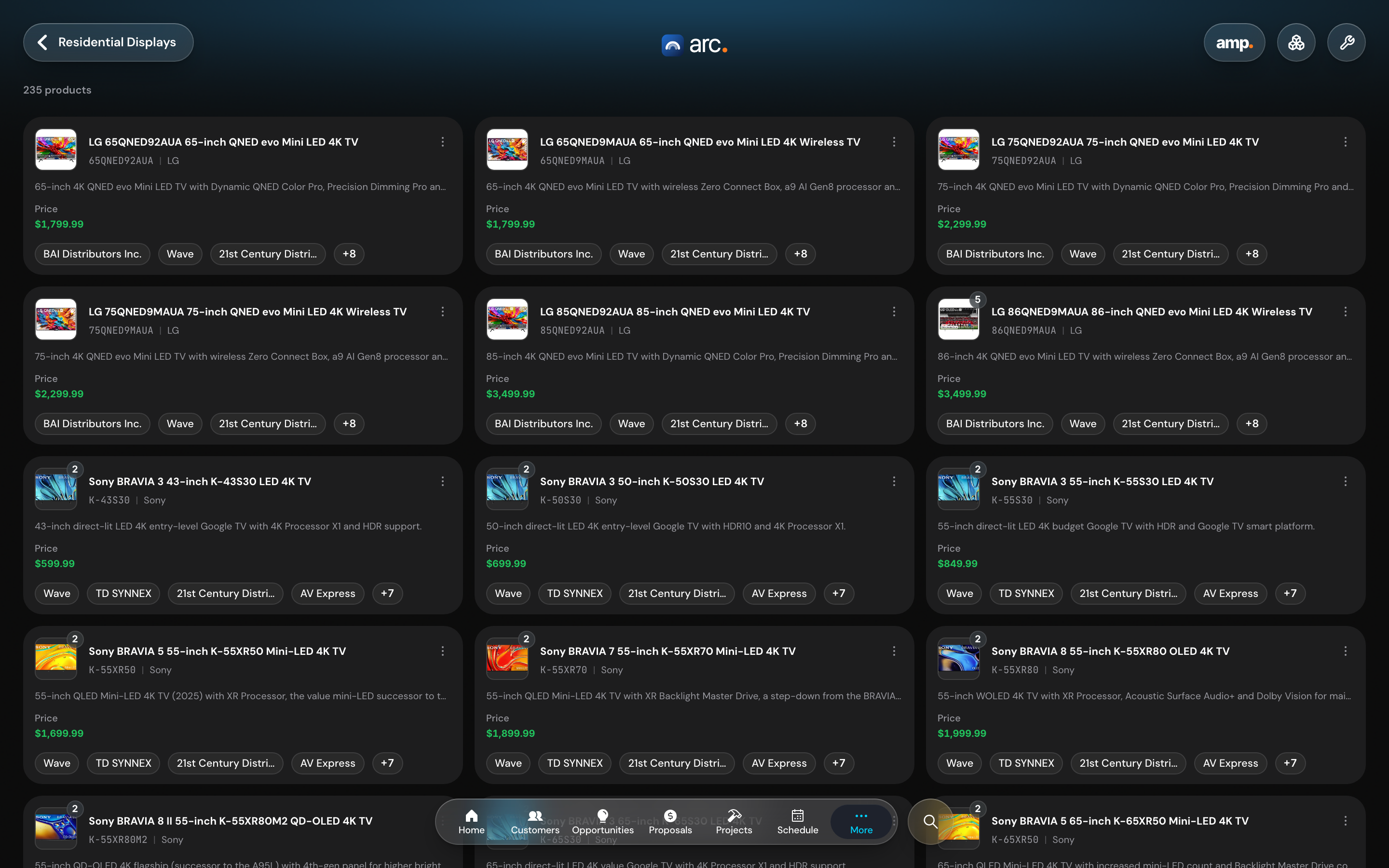Click TD SYNNEX tag on Sony K-50S30 card
The width and height of the screenshot is (1389, 868).
(x=574, y=594)
